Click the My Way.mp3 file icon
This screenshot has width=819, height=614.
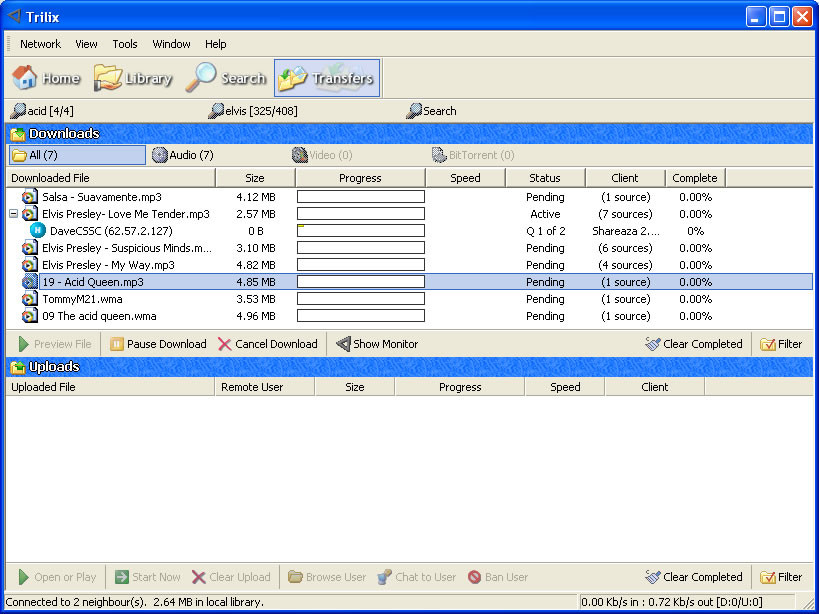(30, 264)
